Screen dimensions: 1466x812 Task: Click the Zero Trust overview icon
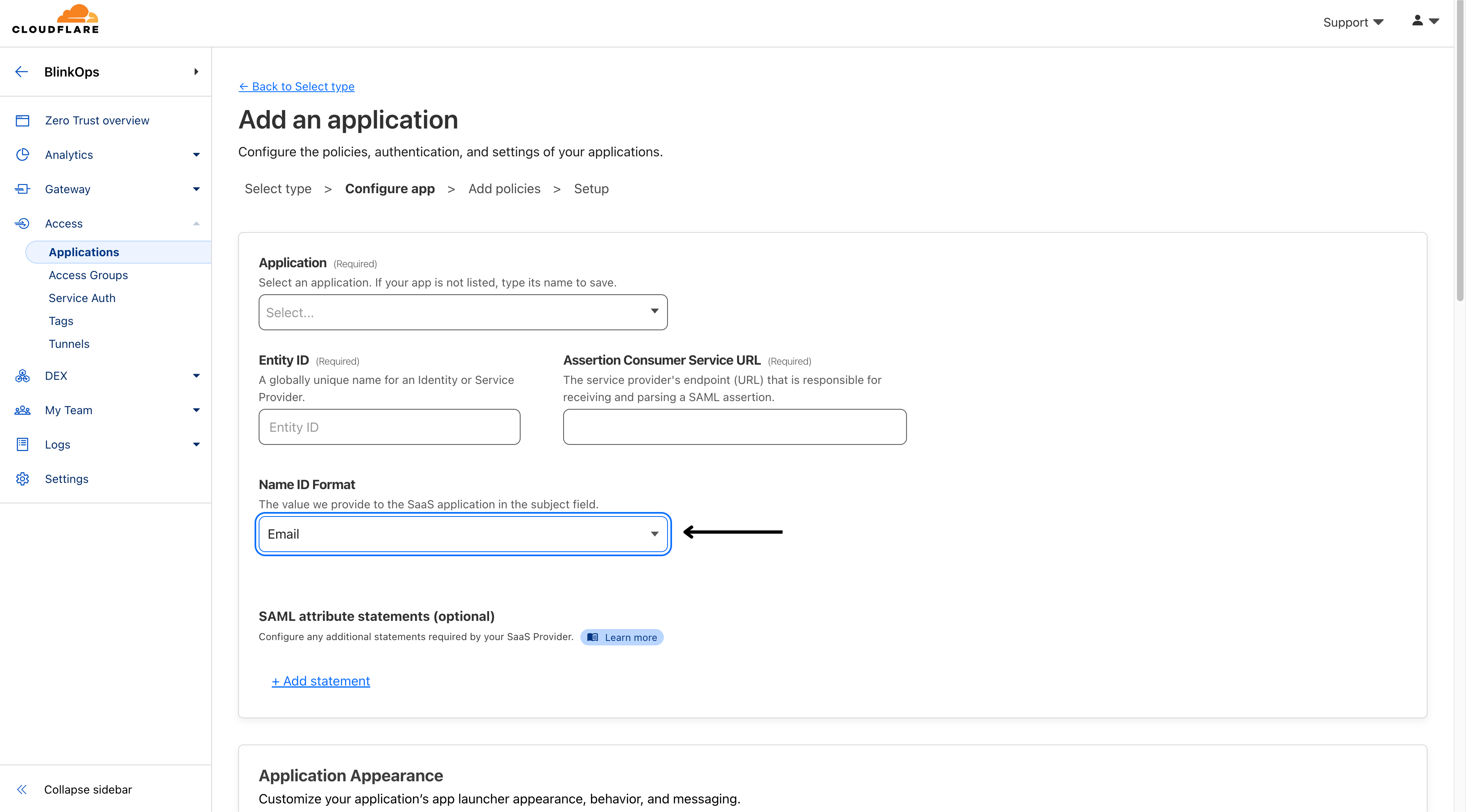22,121
